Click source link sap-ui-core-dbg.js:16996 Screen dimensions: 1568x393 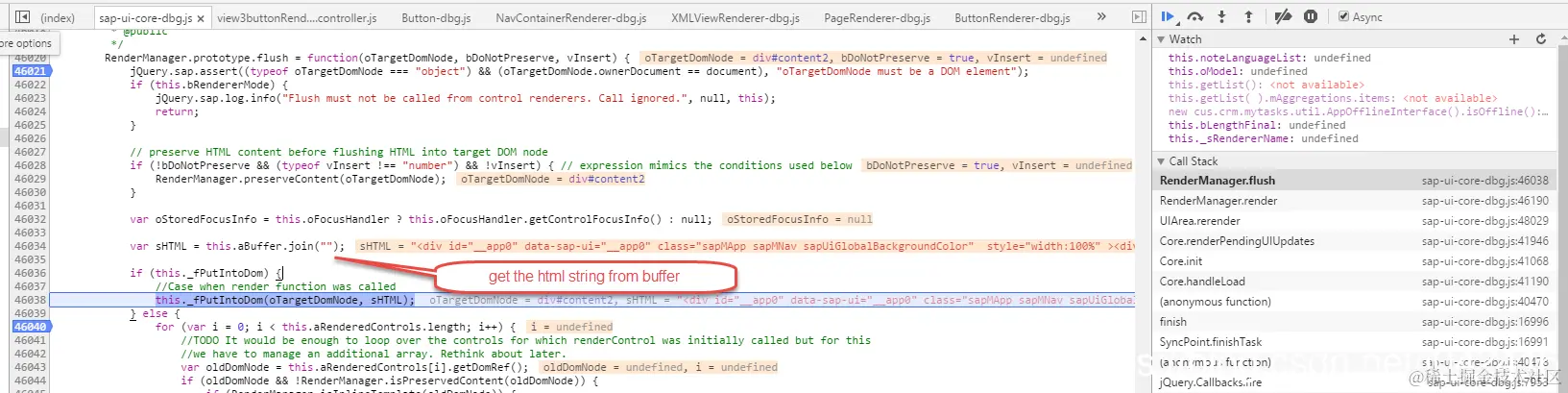[1485, 322]
